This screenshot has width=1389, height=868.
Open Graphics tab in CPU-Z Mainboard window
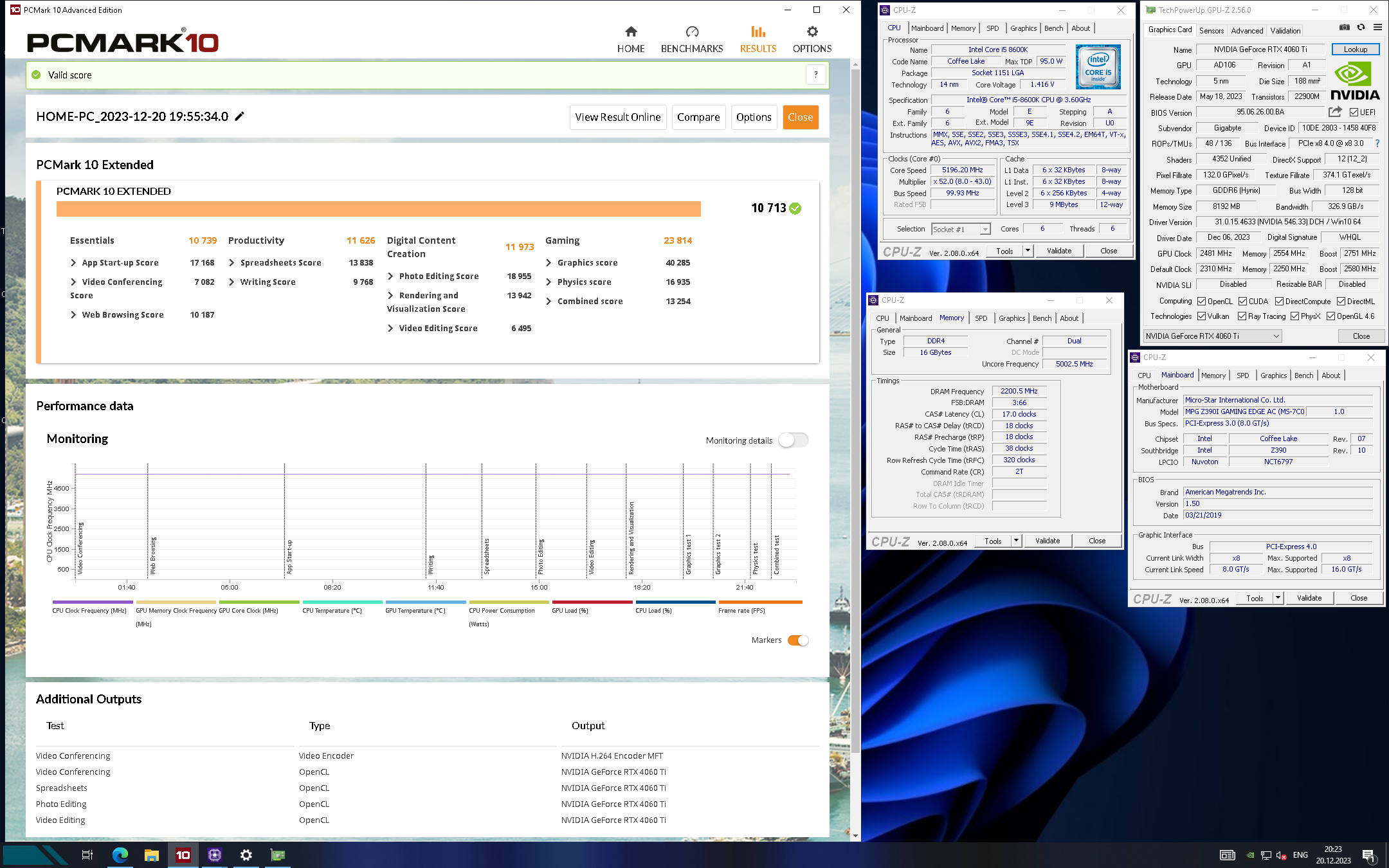(1273, 375)
